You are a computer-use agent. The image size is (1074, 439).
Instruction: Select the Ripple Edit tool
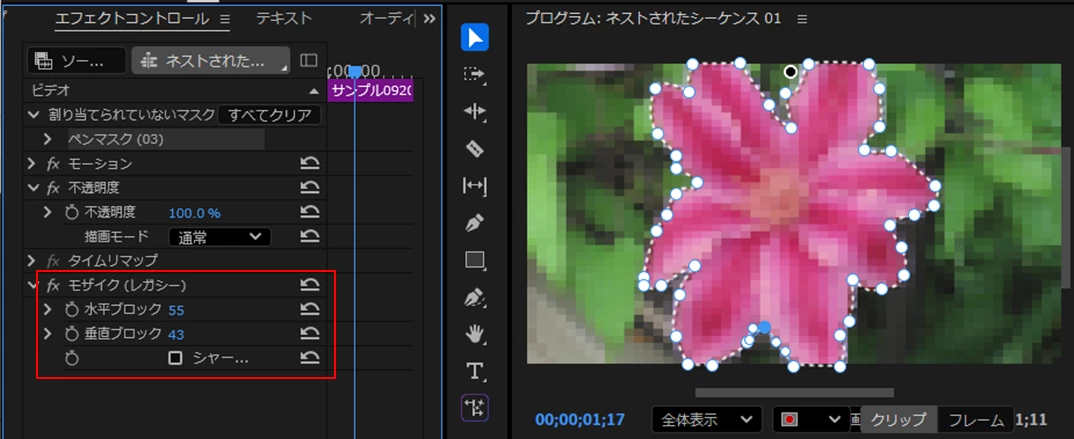coord(475,112)
